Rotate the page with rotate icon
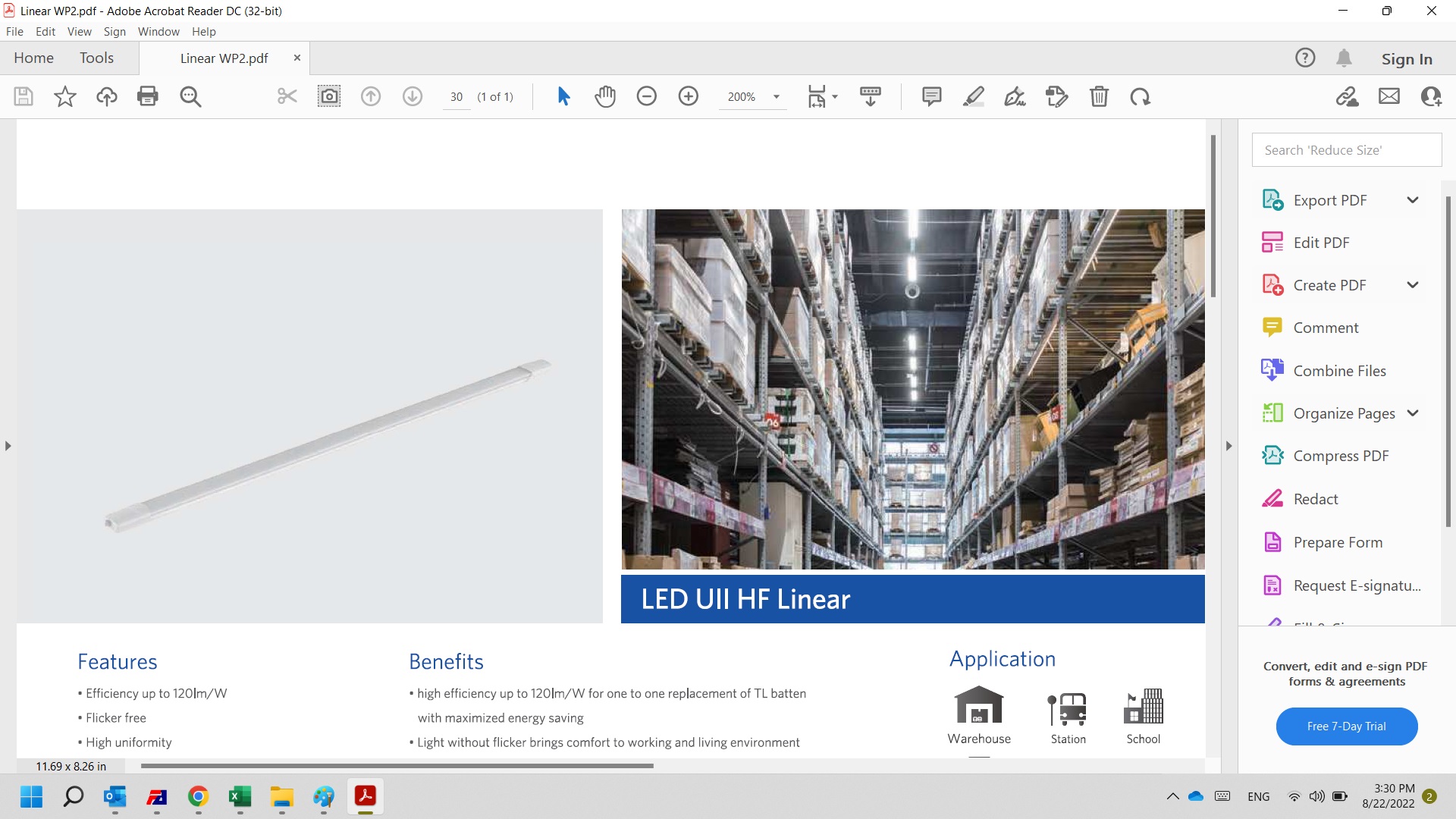Screen dimensions: 1456x819 tap(1140, 96)
